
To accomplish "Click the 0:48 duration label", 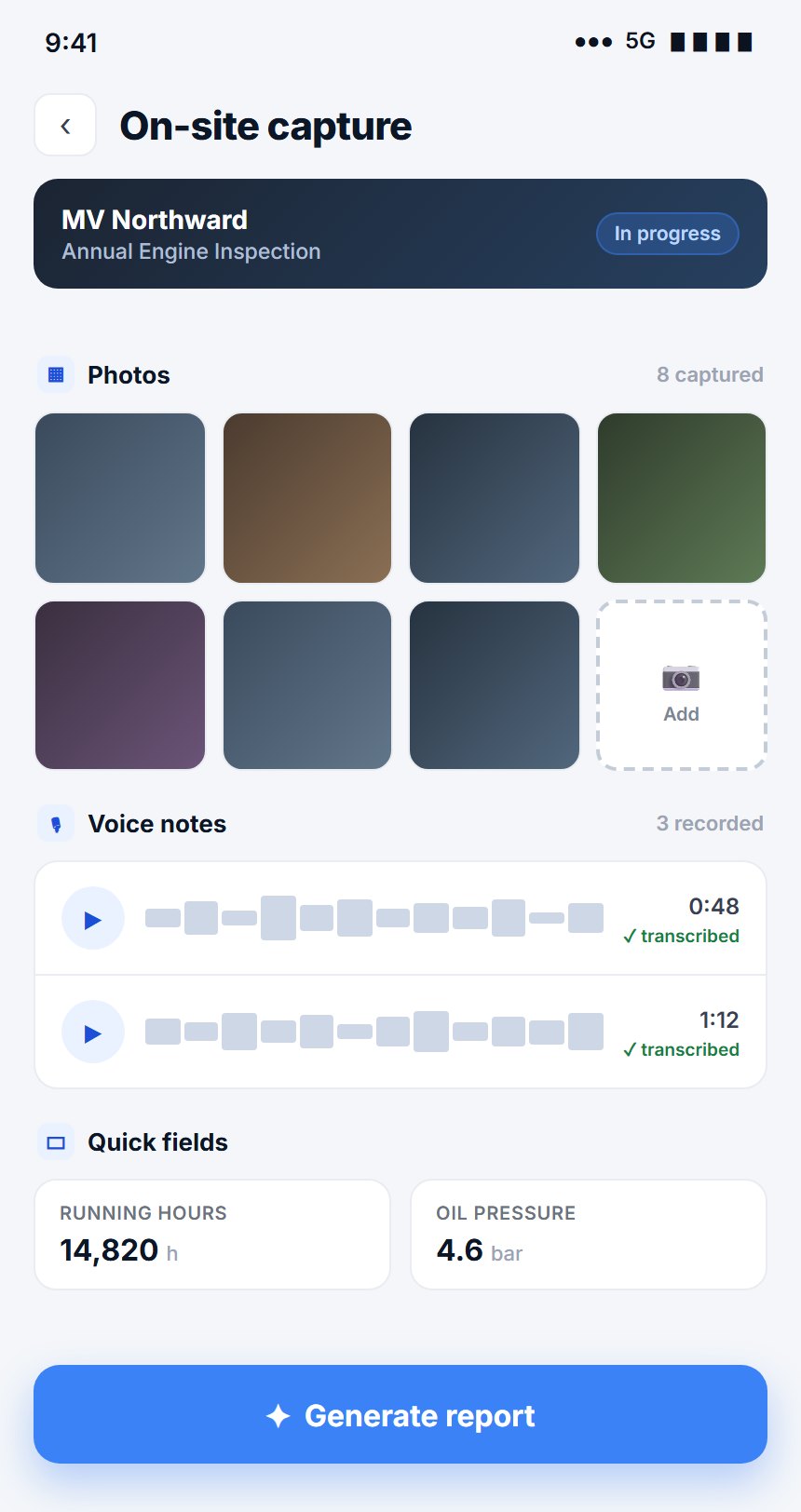I will [714, 906].
